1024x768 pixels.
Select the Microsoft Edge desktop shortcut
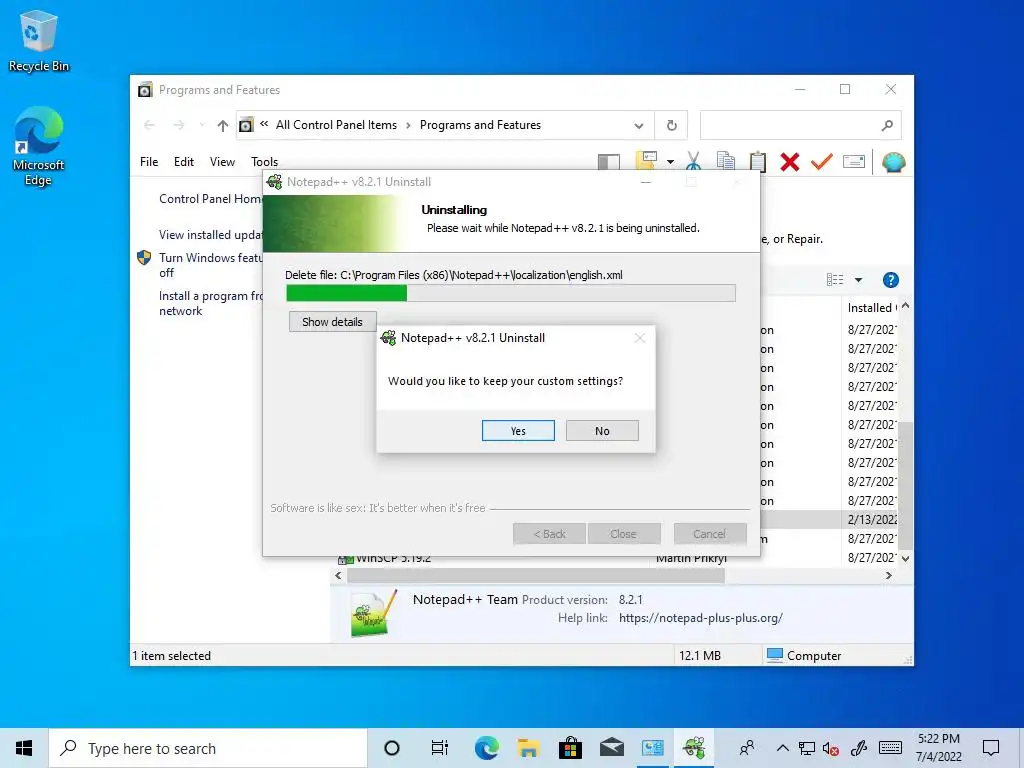coord(39,146)
